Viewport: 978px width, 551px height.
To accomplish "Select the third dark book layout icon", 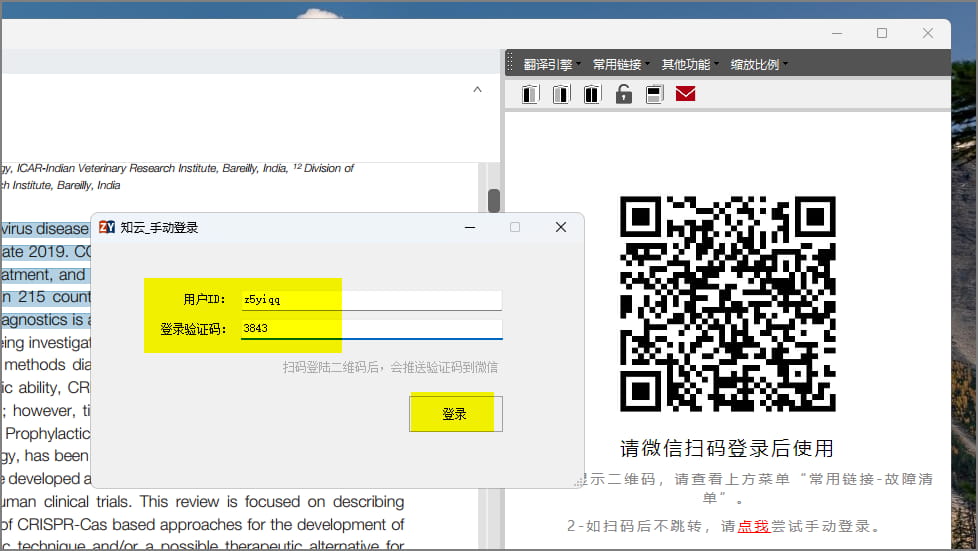I will tap(592, 94).
